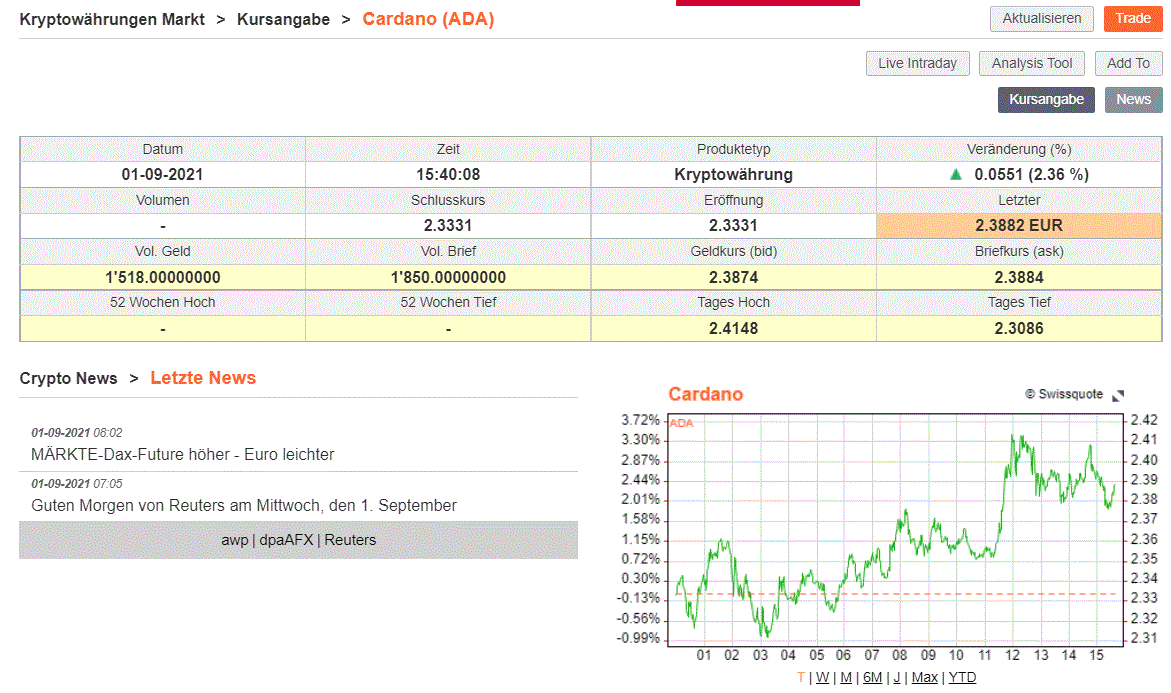Expand the Cardano chart to fullscreen

coord(1118,395)
